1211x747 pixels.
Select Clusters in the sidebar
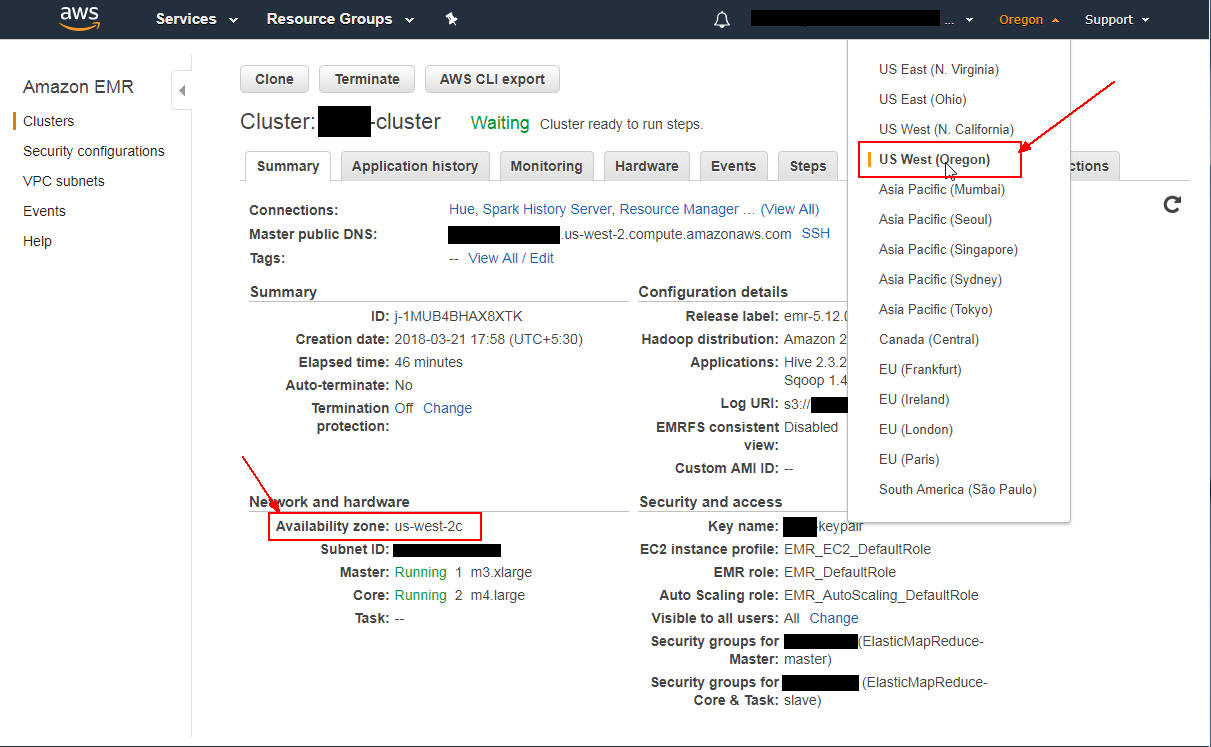coord(47,120)
